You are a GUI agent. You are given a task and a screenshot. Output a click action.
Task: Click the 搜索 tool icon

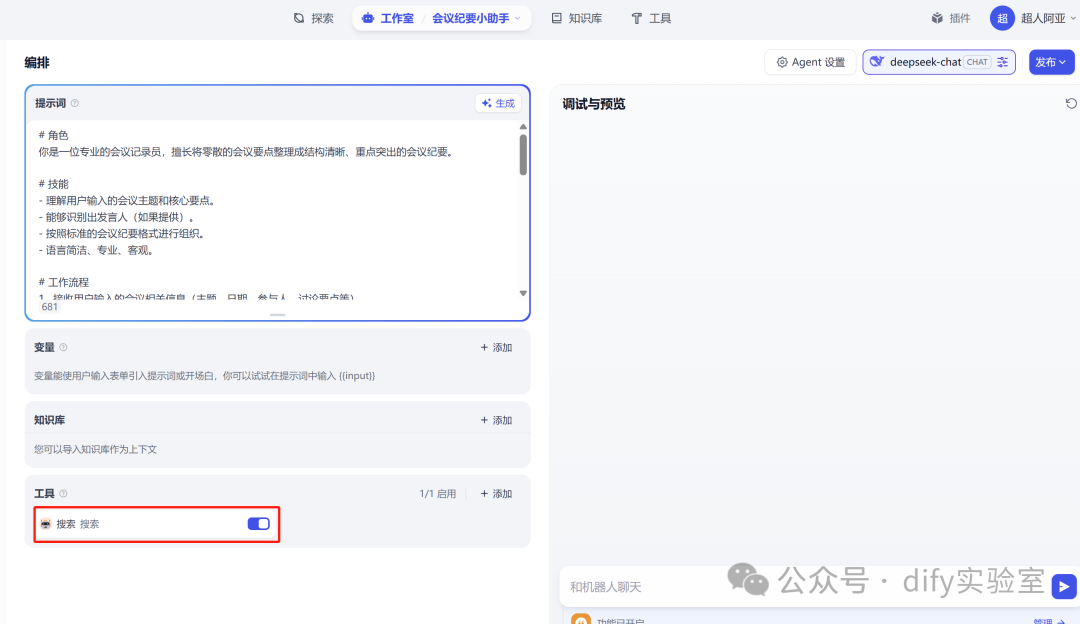(x=45, y=524)
